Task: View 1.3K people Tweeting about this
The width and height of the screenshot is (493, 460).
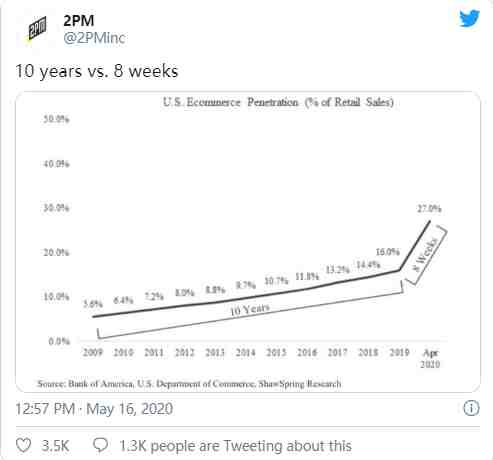Action: click(235, 446)
